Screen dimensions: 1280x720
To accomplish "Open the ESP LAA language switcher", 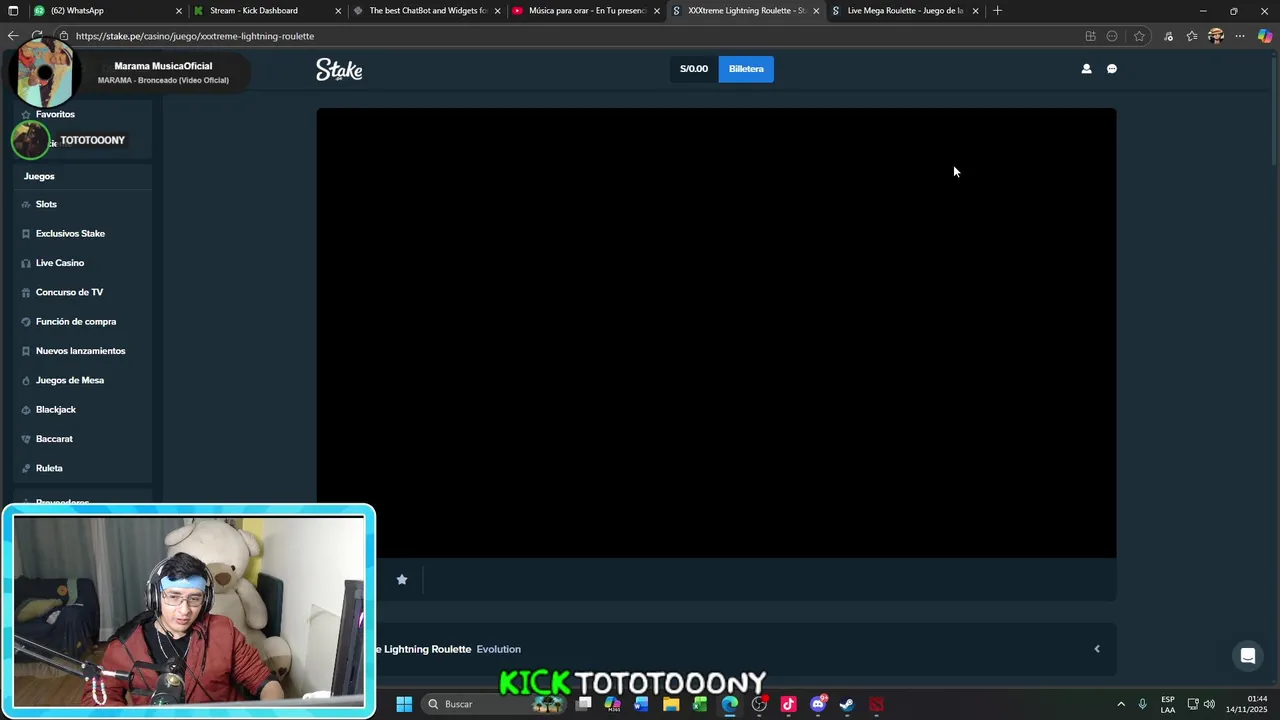I will click(x=1168, y=704).
